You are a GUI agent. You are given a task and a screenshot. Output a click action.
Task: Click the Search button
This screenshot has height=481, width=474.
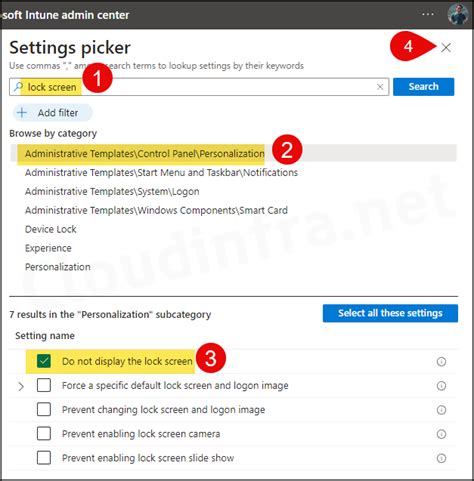pyautogui.click(x=423, y=87)
